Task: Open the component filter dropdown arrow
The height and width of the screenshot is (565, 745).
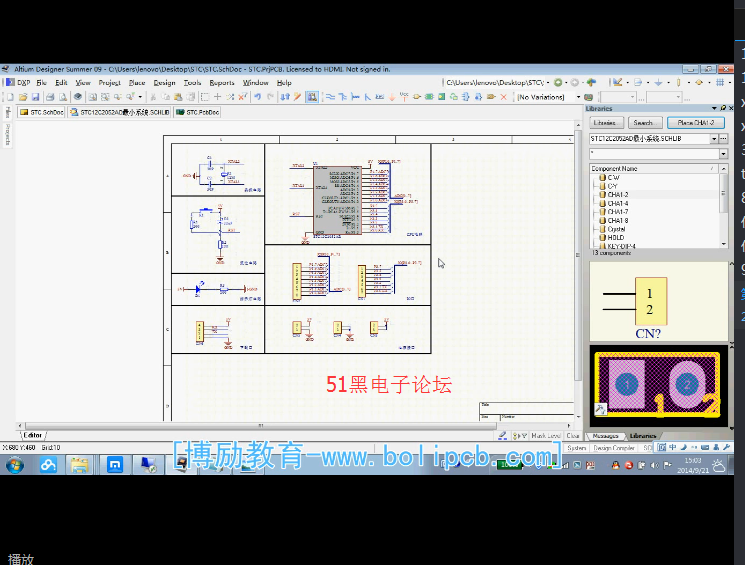Action: tap(723, 153)
